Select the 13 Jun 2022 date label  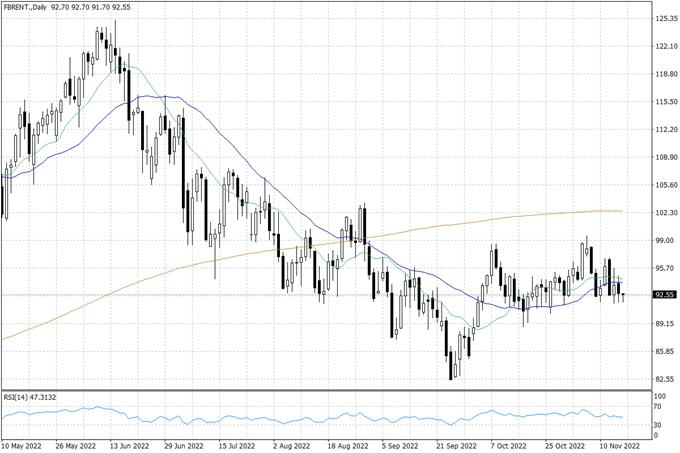(x=127, y=446)
